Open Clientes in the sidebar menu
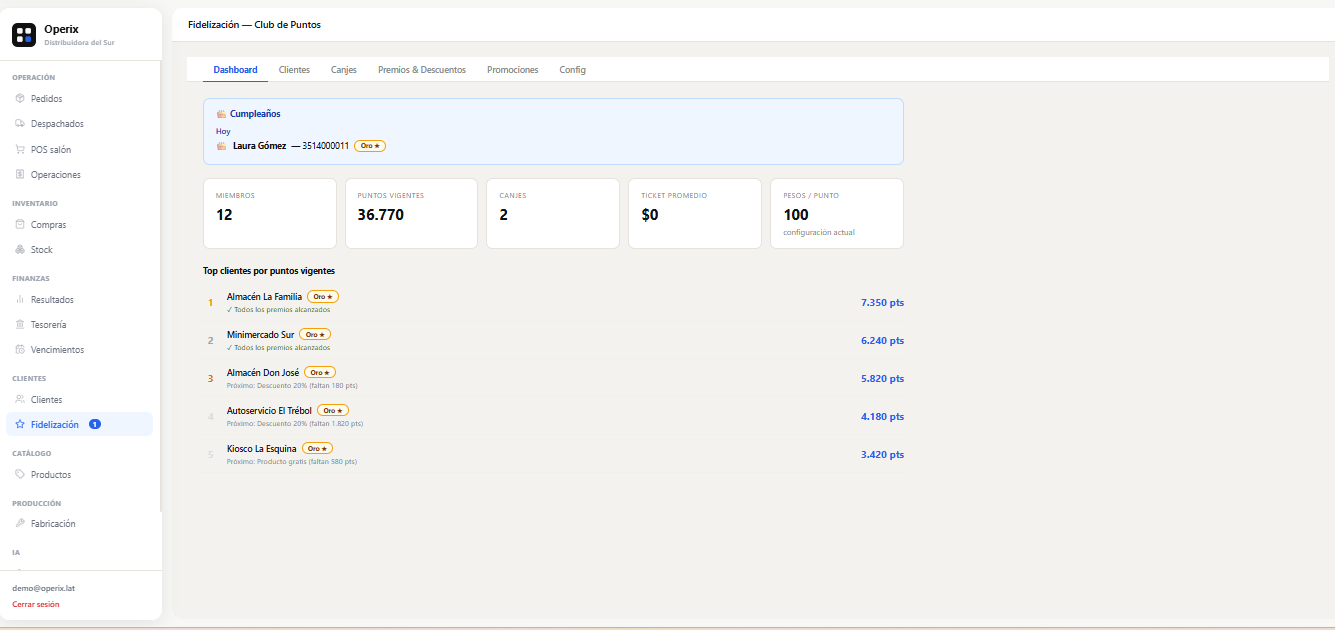This screenshot has height=630, width=1335. pyautogui.click(x=80, y=399)
